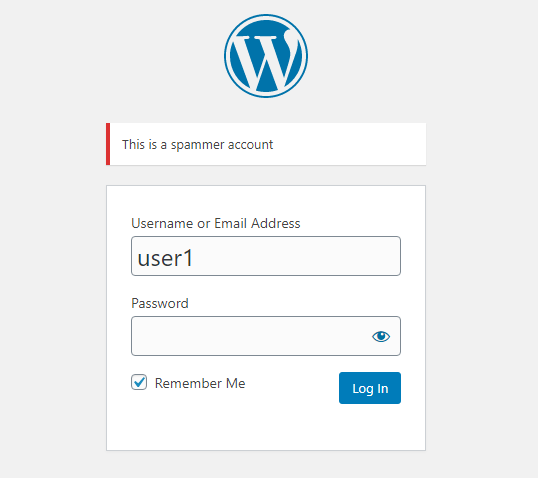Click the circular W emblem

(x=266, y=56)
